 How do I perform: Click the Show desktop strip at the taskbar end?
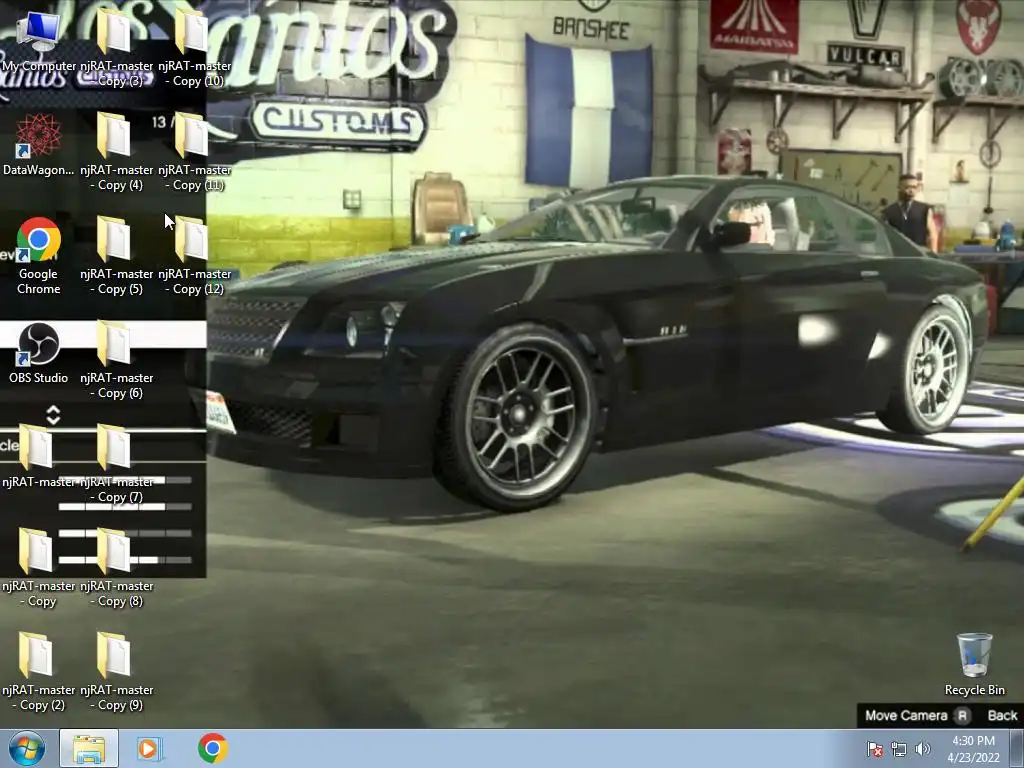[x=1017, y=748]
